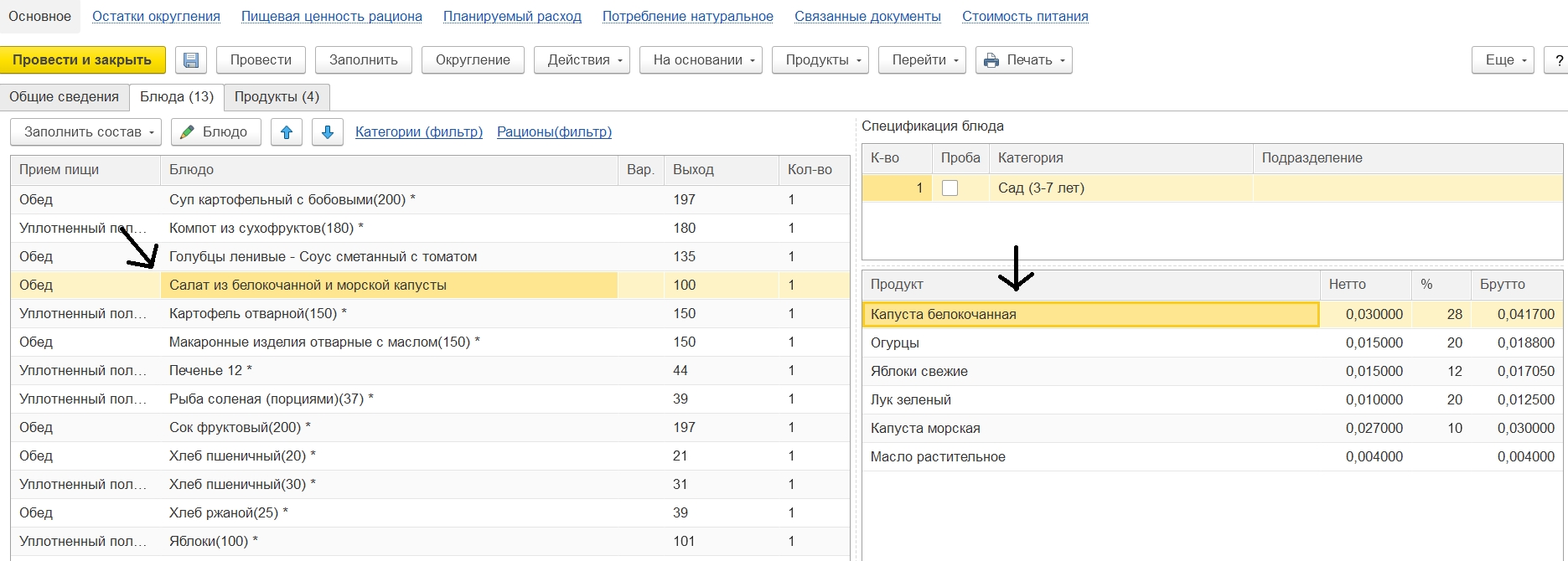Screen dimensions: 1568x561
Task: Move dish up with blue up arrow
Action: click(287, 132)
